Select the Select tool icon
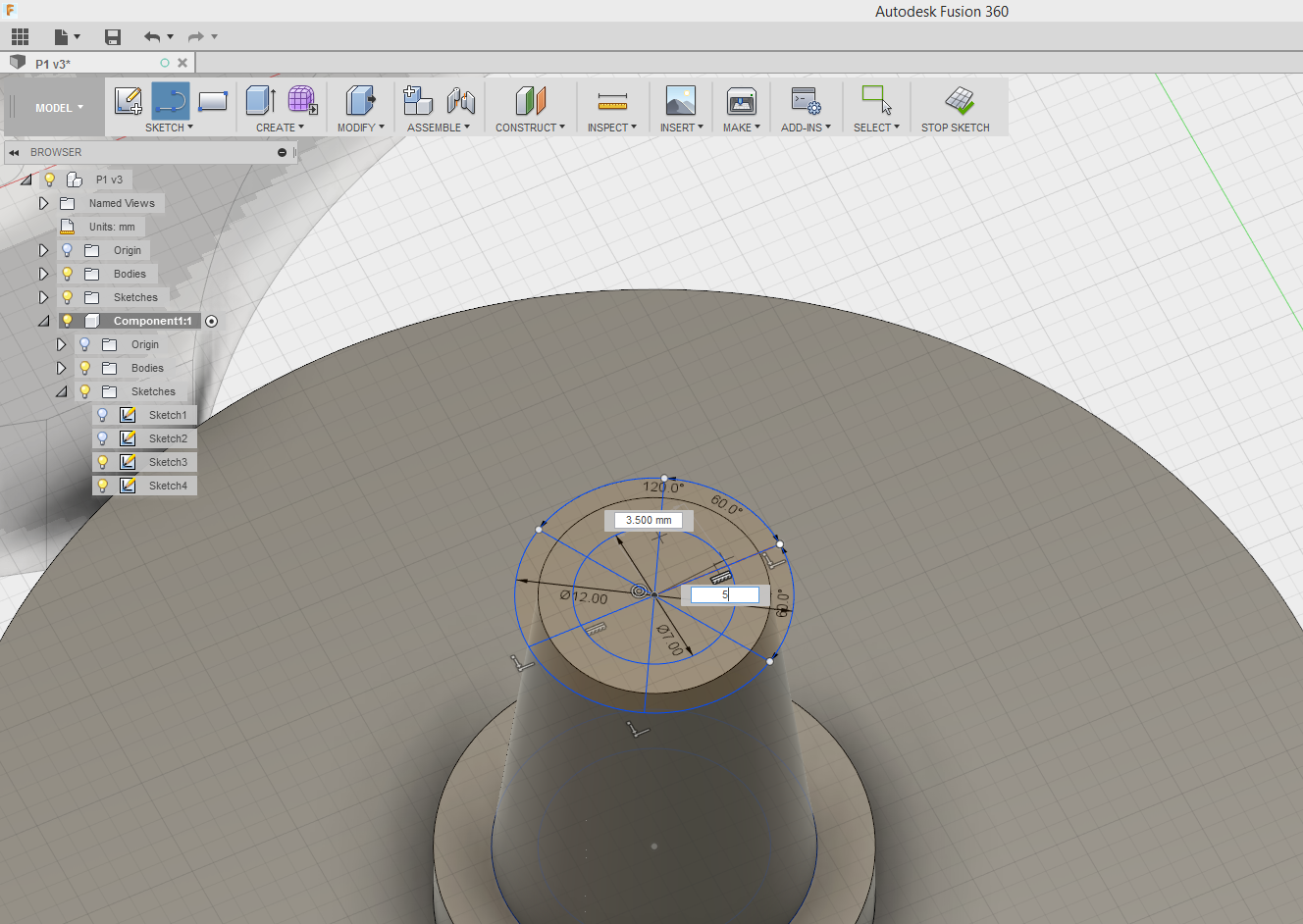The image size is (1303, 924). pos(876,100)
